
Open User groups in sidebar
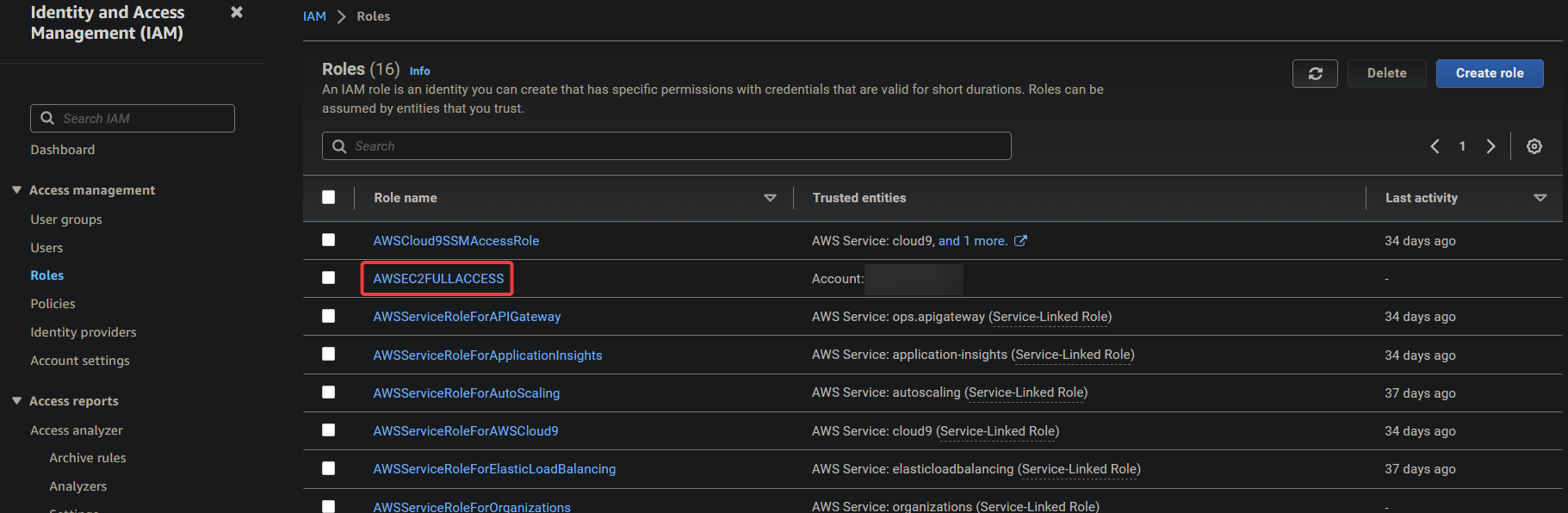click(x=66, y=219)
